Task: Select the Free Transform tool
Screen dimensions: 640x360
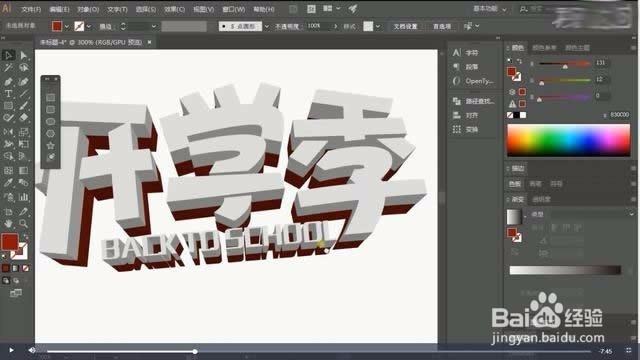Action: pyautogui.click(x=24, y=144)
